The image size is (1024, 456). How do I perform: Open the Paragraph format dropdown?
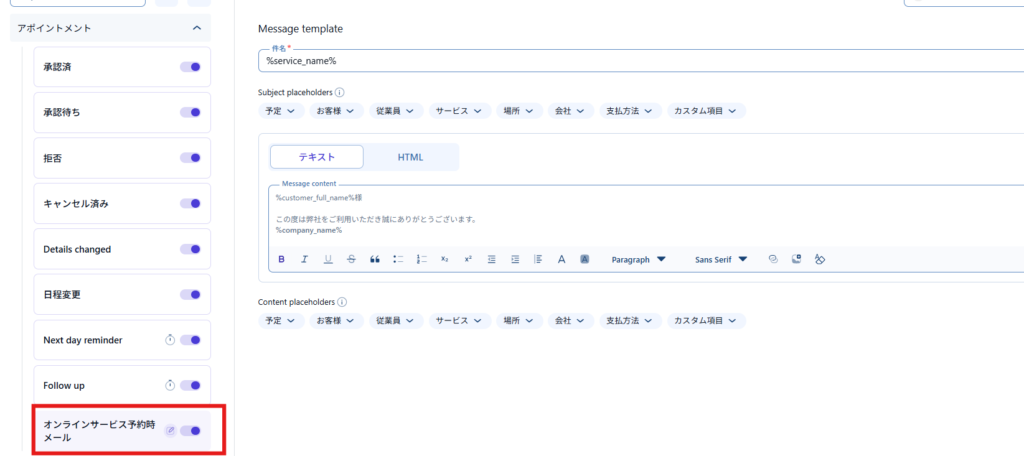[638, 259]
